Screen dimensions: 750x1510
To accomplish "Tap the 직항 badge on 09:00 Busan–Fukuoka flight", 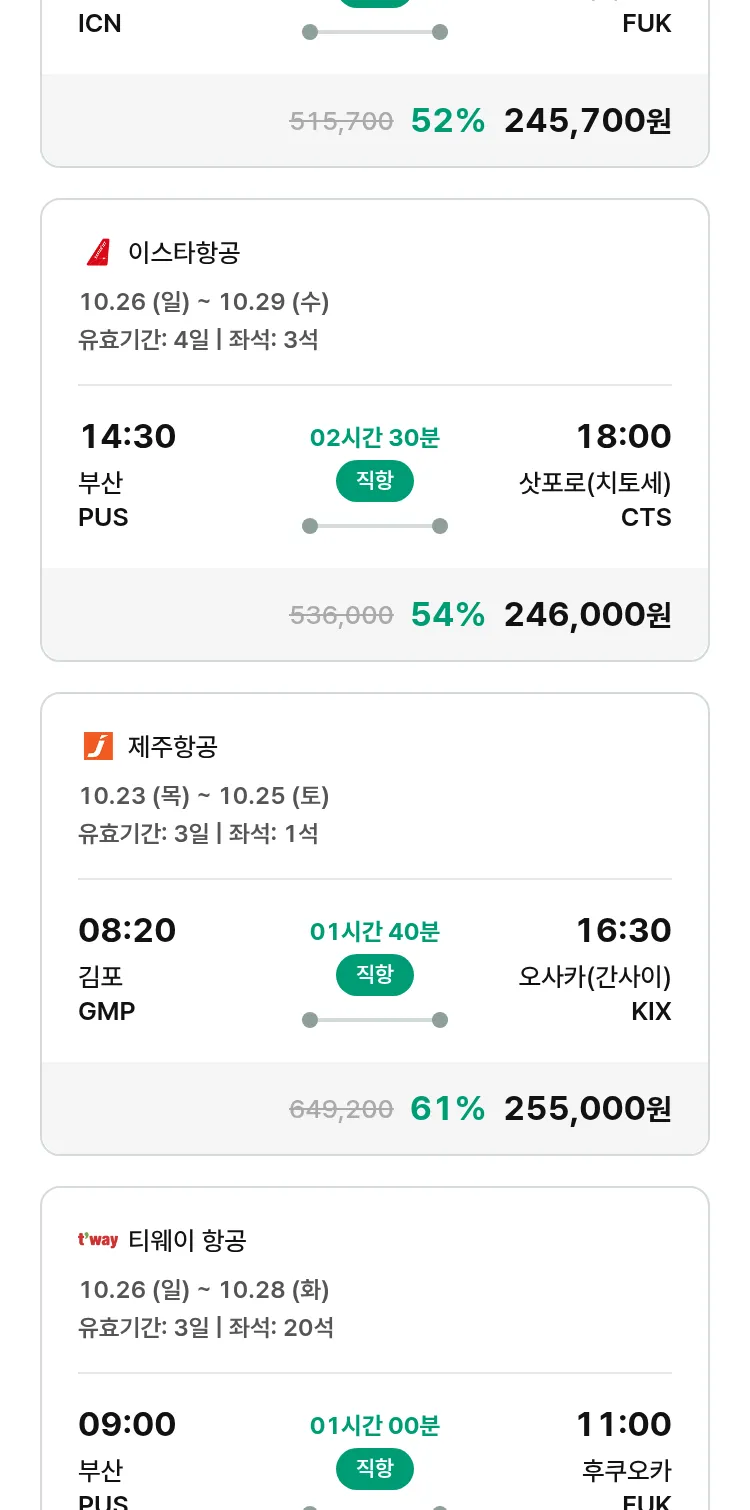I will 375,1469.
